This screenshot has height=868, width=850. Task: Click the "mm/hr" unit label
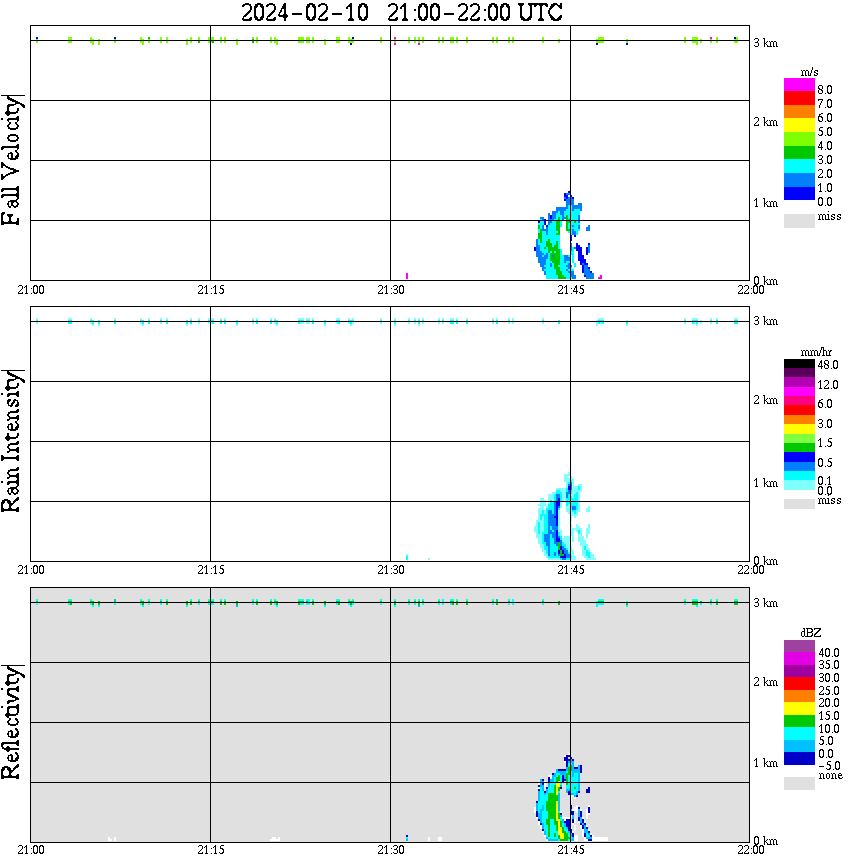pyautogui.click(x=815, y=352)
